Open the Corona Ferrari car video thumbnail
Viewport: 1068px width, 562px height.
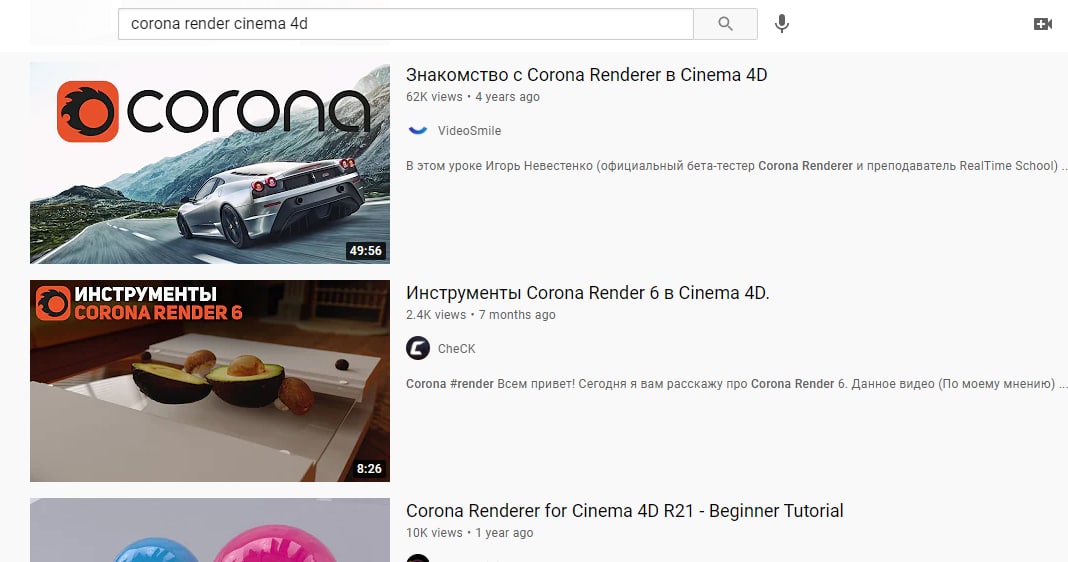210,163
